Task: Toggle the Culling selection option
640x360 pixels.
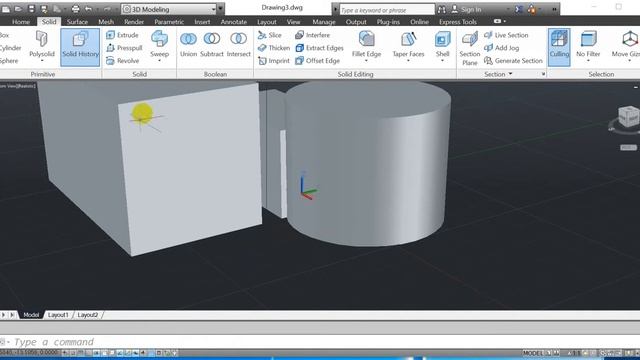Action: click(559, 47)
